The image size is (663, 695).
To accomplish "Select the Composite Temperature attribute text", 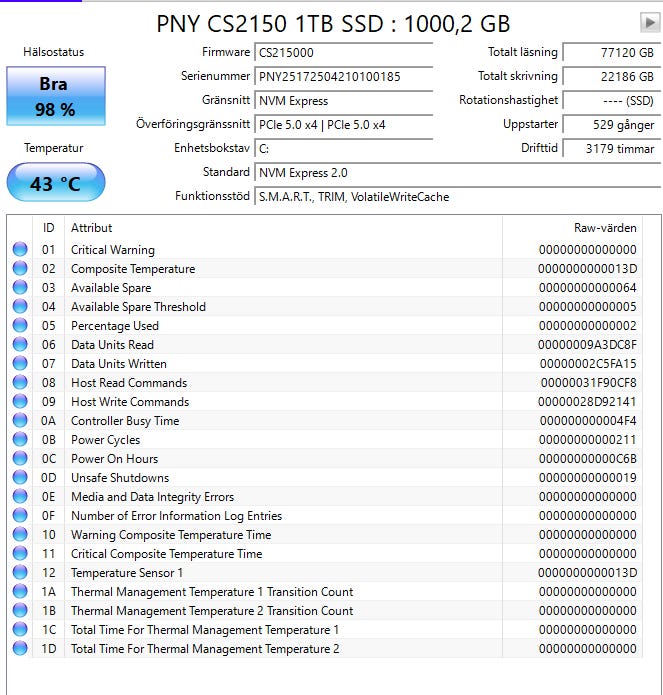I will coord(133,269).
